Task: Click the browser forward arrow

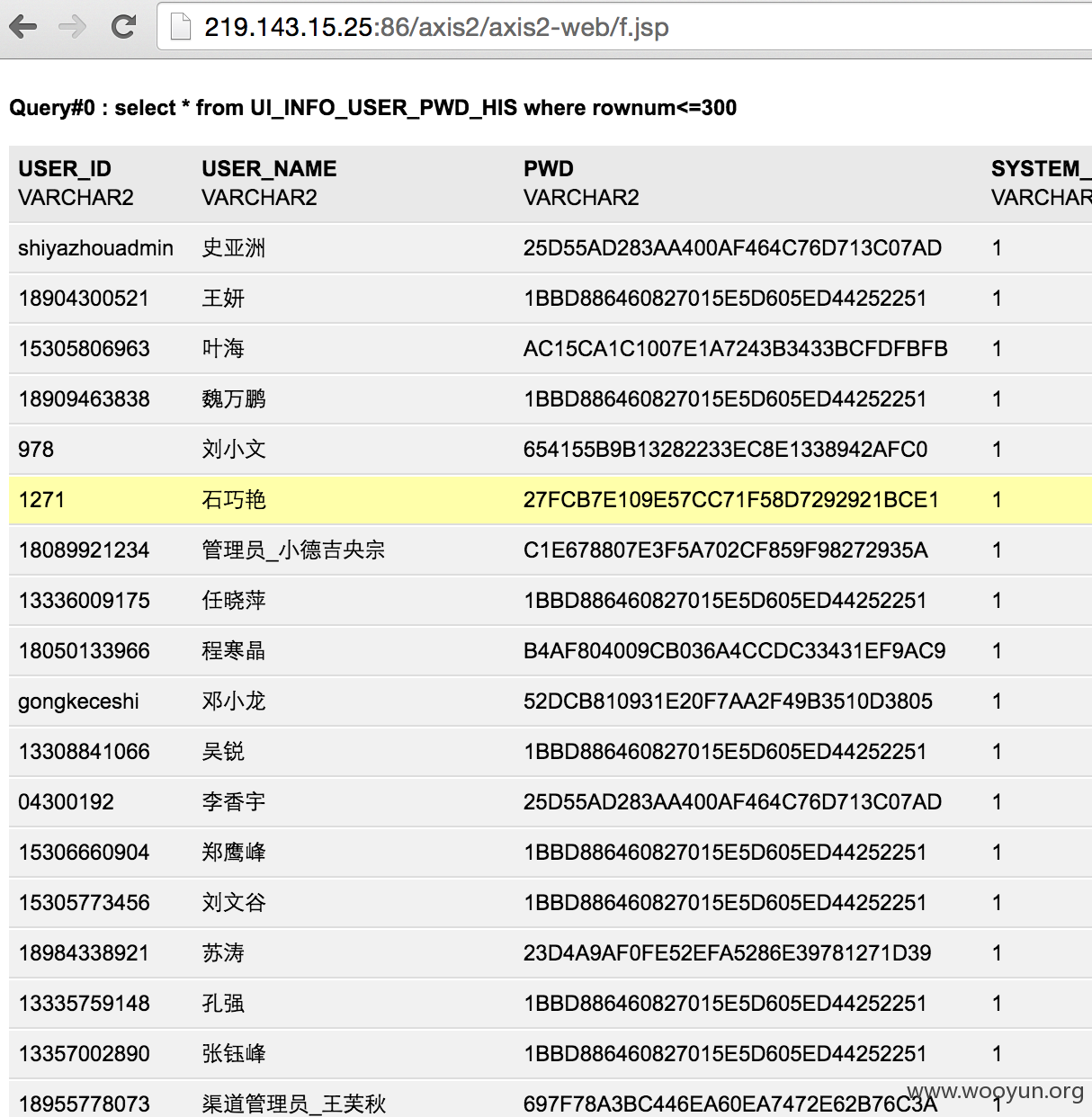Action: (73, 27)
